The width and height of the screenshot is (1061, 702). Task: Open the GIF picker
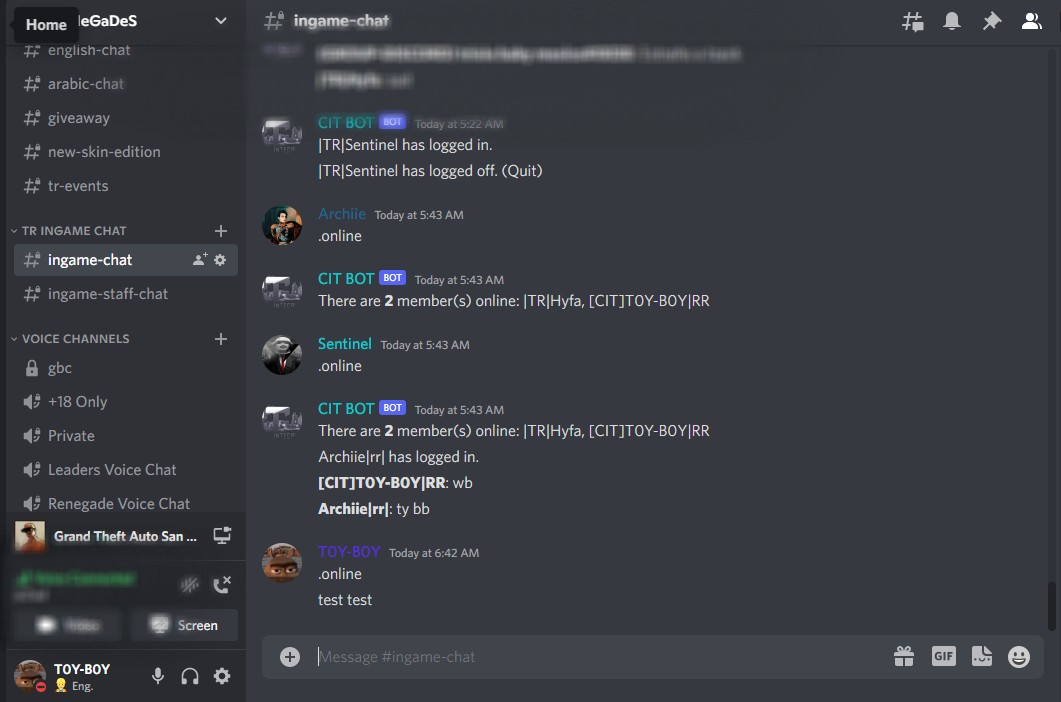943,656
